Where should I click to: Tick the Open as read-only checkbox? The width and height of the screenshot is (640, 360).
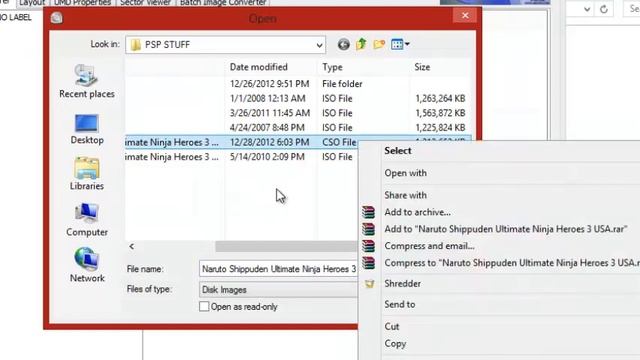point(204,307)
